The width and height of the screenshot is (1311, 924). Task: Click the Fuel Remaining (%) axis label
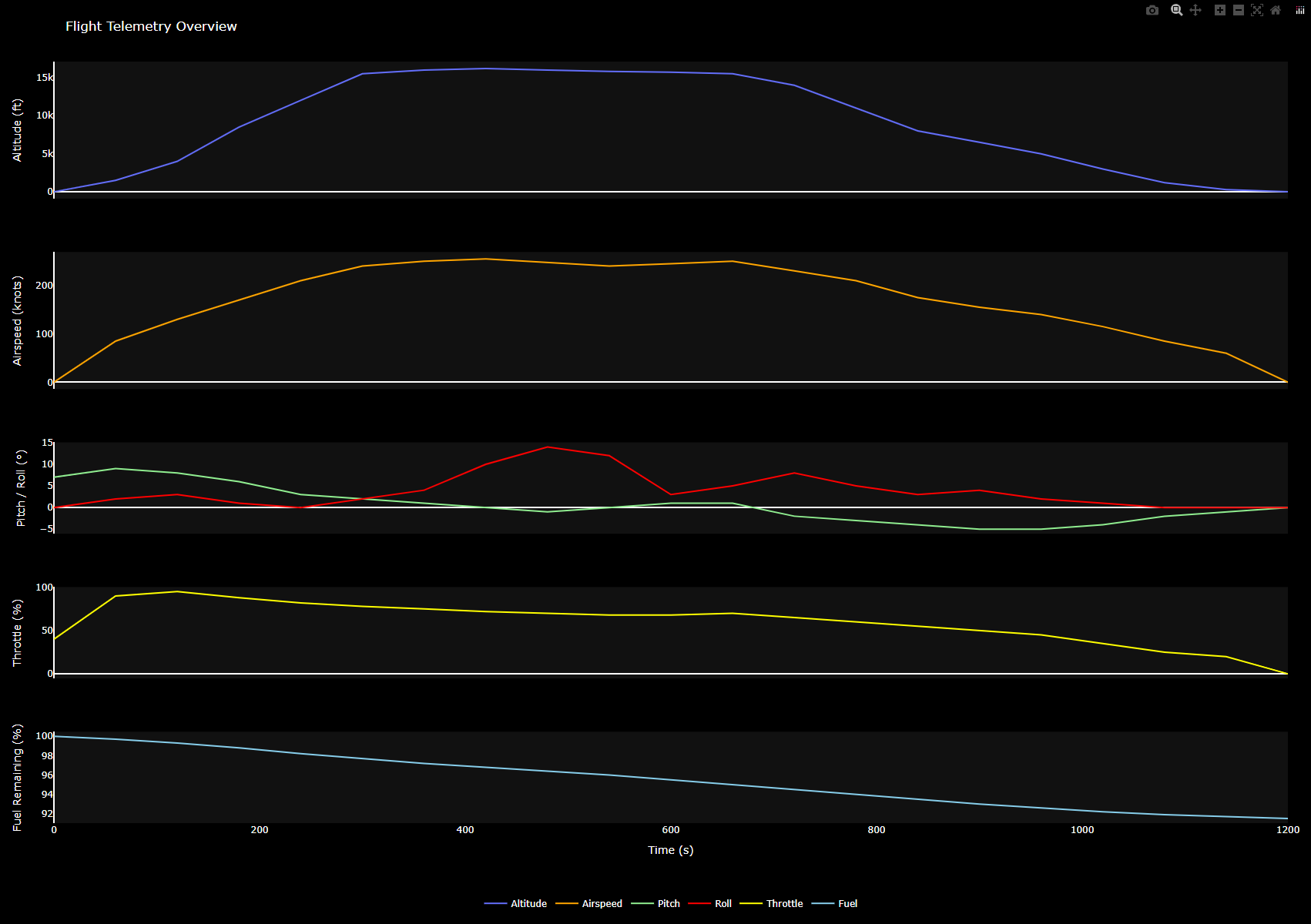tap(17, 775)
